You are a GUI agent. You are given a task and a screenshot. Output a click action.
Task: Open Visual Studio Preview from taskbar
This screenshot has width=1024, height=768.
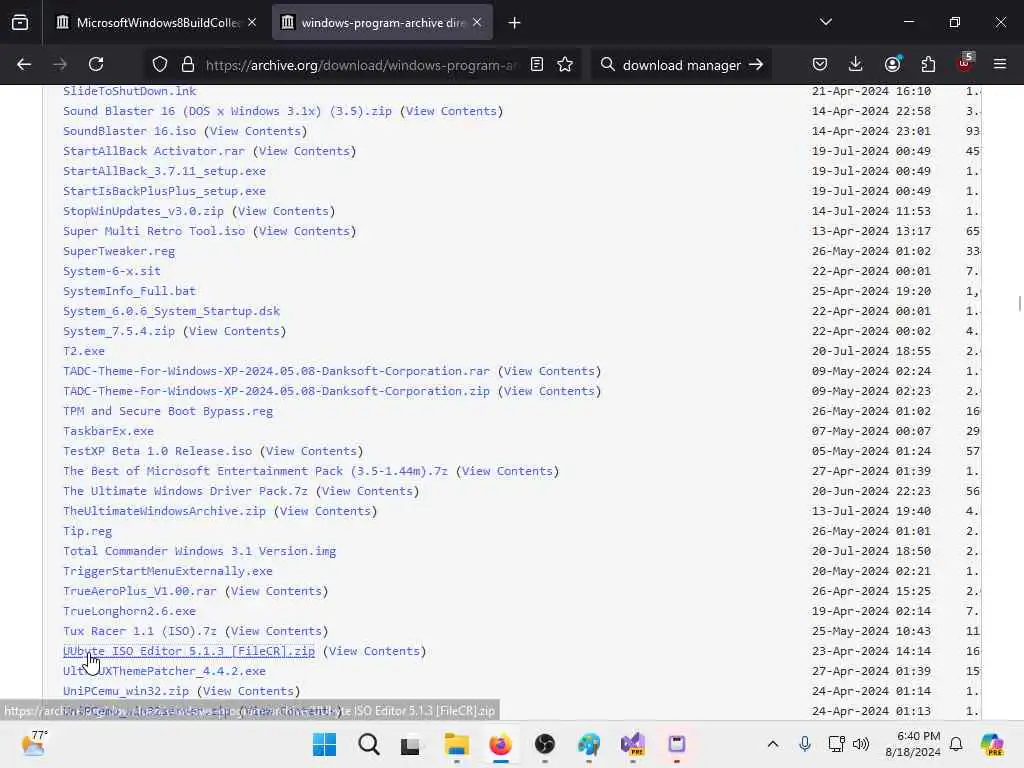point(632,744)
